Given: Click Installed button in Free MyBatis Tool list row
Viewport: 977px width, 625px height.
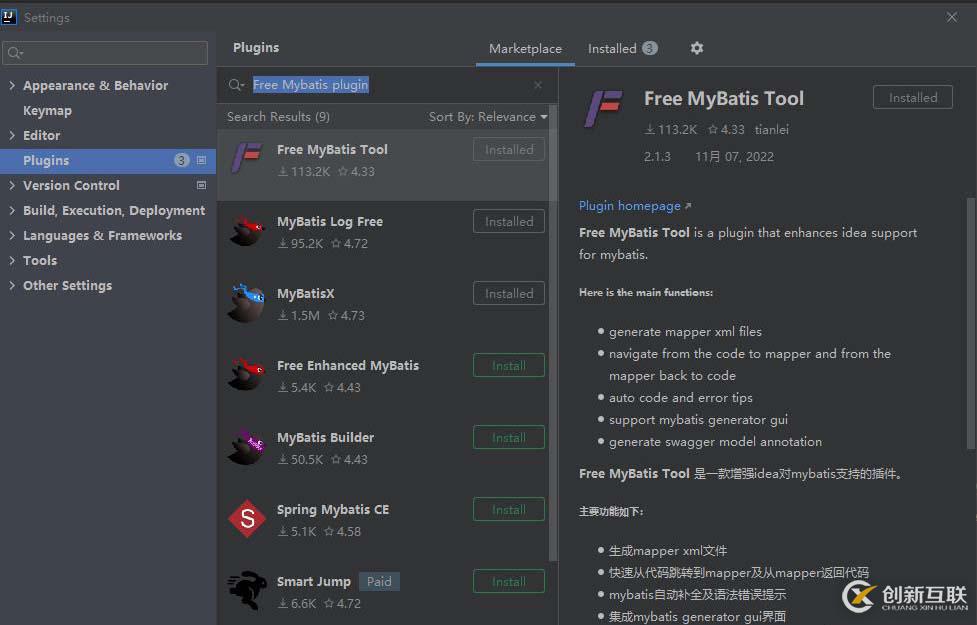Looking at the screenshot, I should (x=508, y=150).
